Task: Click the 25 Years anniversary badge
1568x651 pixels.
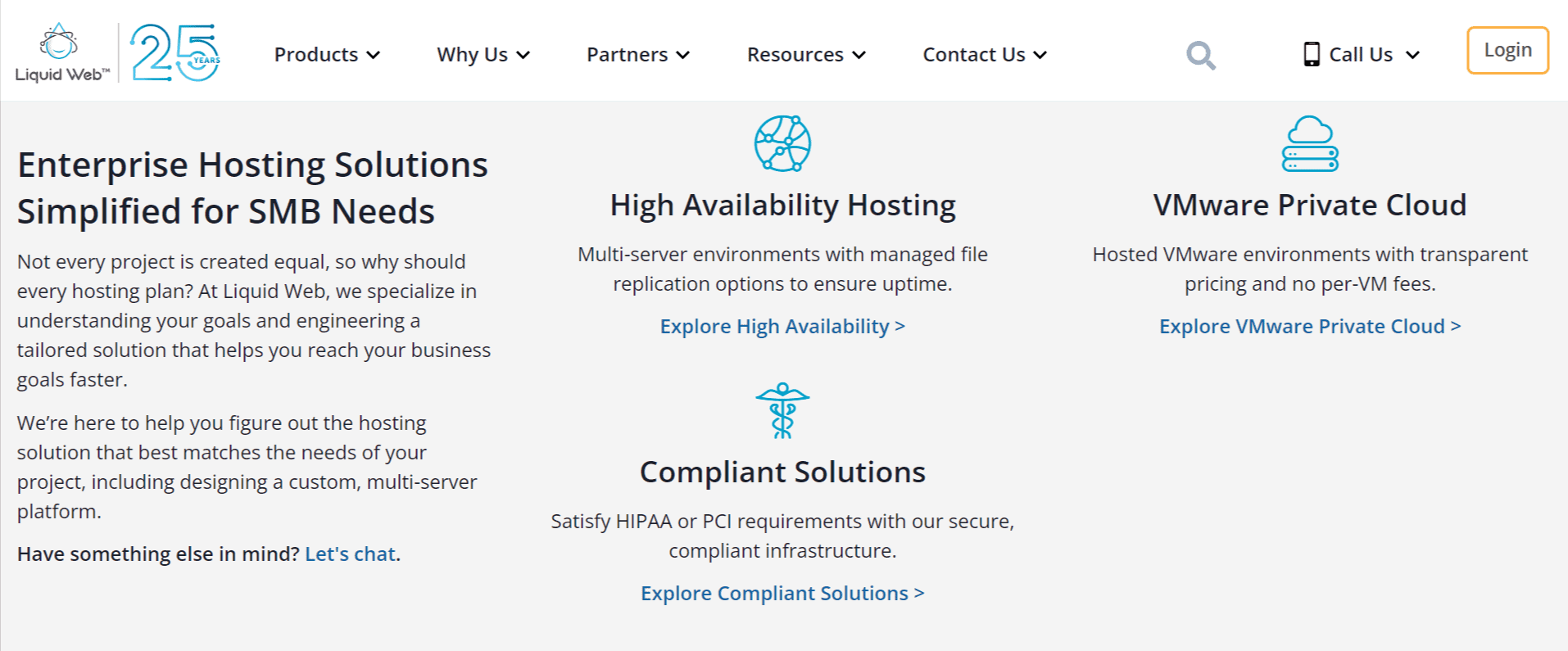Action: pyautogui.click(x=175, y=53)
